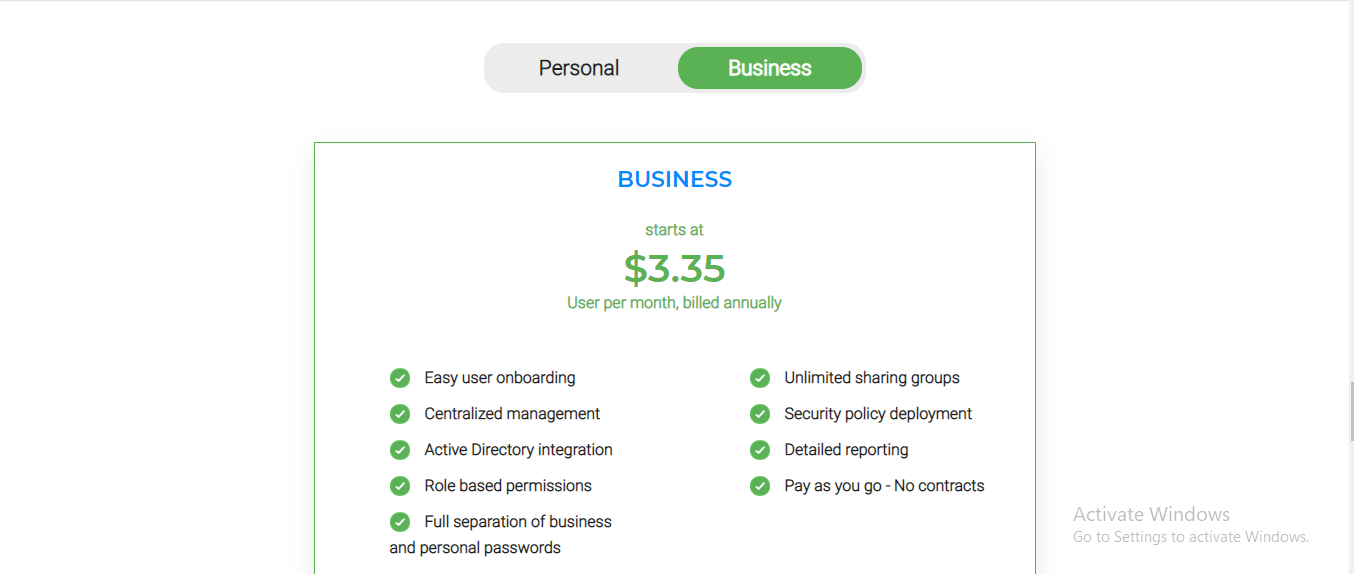The height and width of the screenshot is (574, 1354).
Task: Click checkmark icon beside Detailed reporting
Action: click(x=760, y=450)
